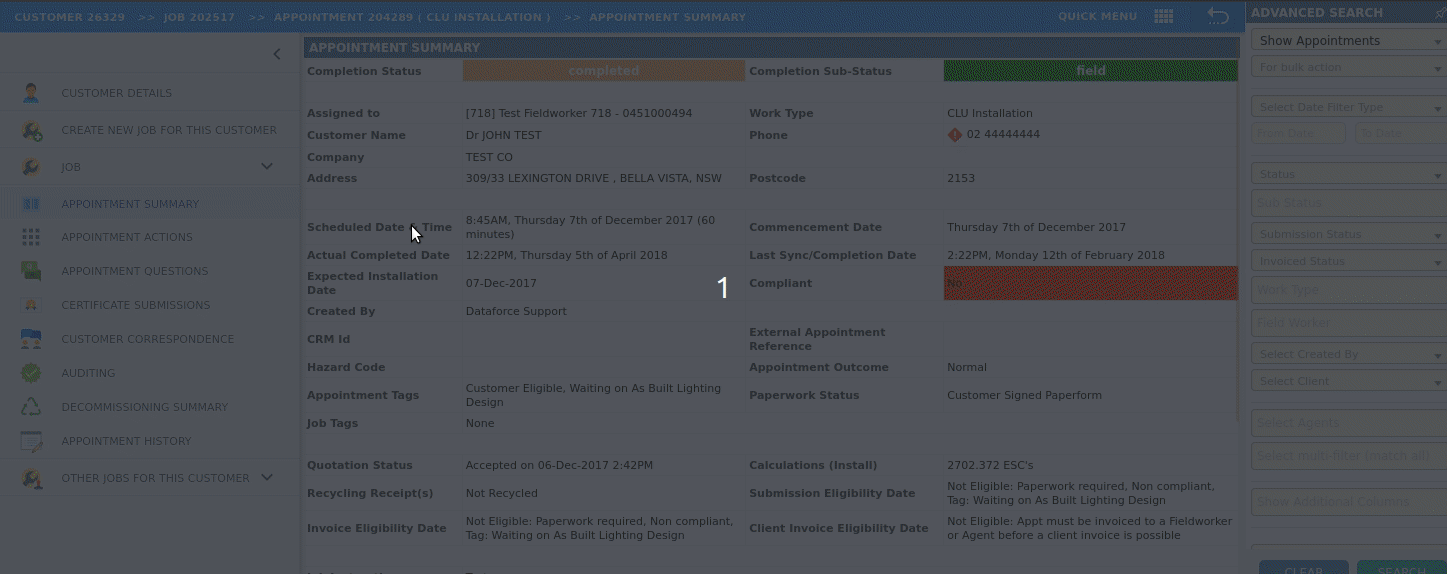Click the Appointment Questions icon

coord(31,271)
